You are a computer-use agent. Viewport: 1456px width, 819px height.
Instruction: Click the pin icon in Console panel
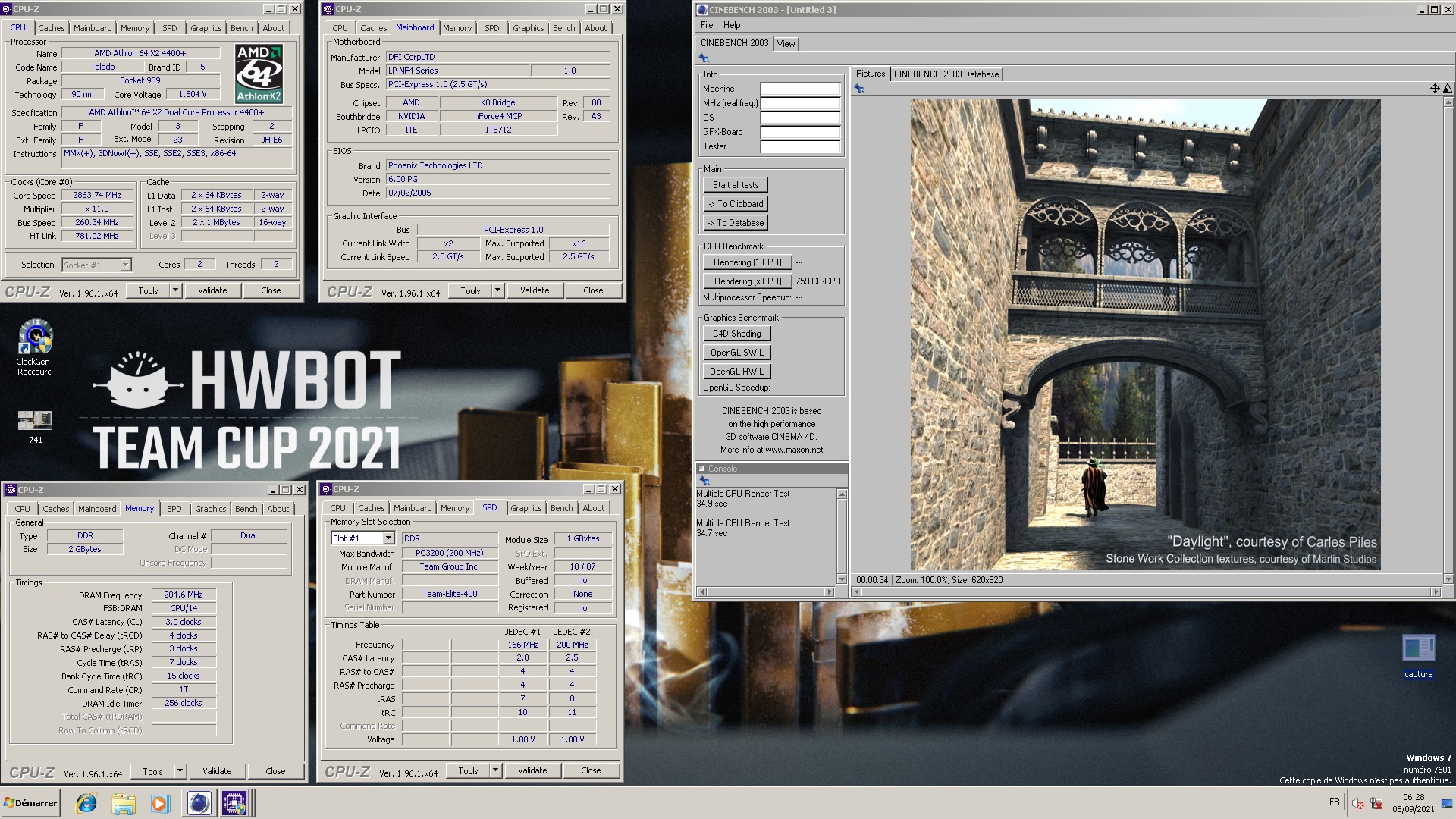click(704, 481)
